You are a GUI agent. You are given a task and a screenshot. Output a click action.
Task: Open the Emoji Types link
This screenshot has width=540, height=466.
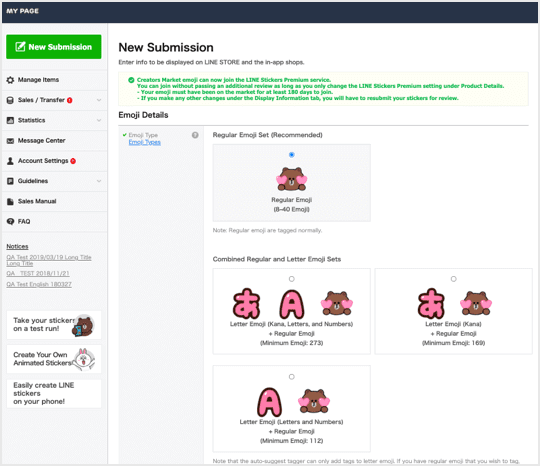pos(145,142)
